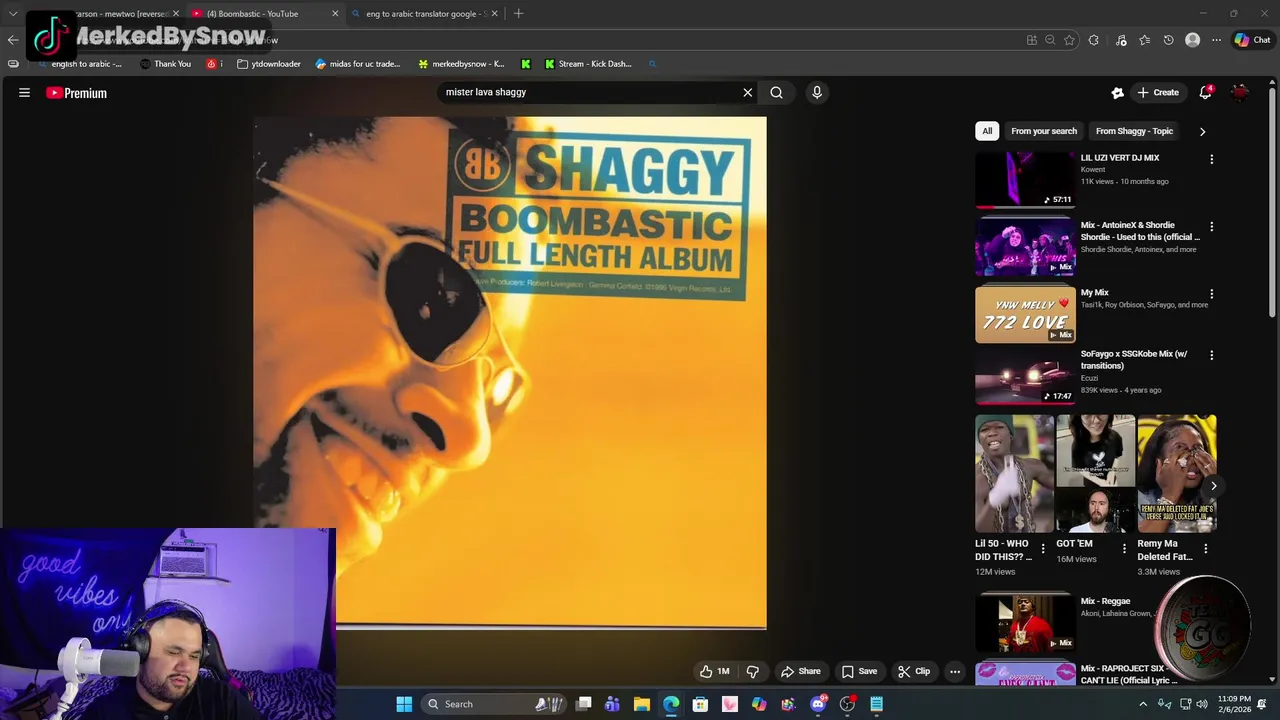1280x720 pixels.
Task: Open browser Extensions puzzle icon
Action: coord(1093,40)
